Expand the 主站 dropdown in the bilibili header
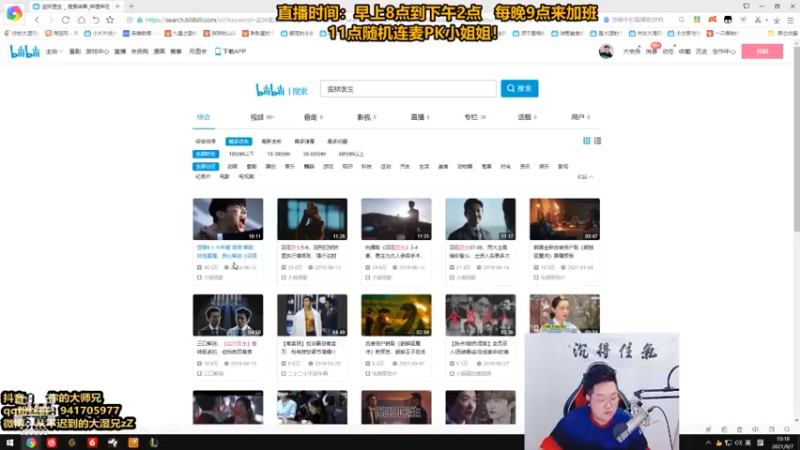800x450 pixels. point(54,52)
